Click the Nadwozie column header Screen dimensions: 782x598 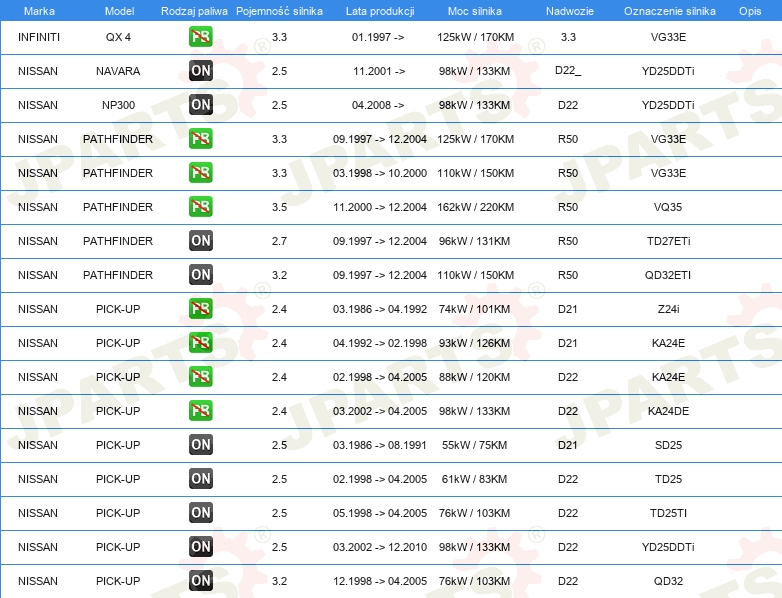(570, 11)
